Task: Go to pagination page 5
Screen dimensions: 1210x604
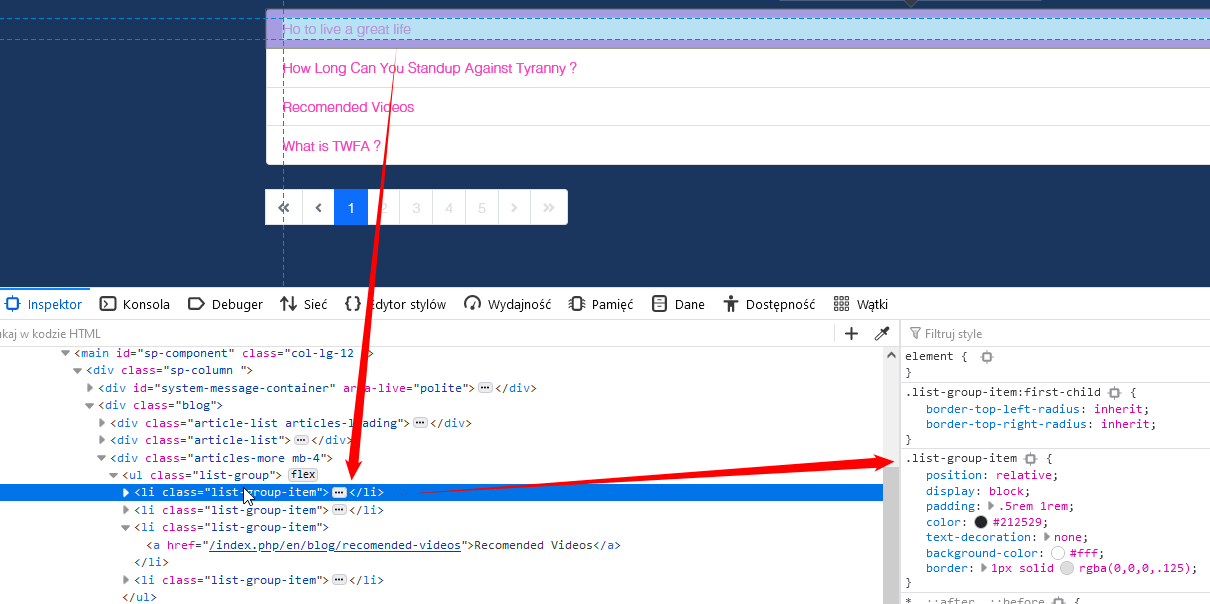Action: click(x=482, y=208)
